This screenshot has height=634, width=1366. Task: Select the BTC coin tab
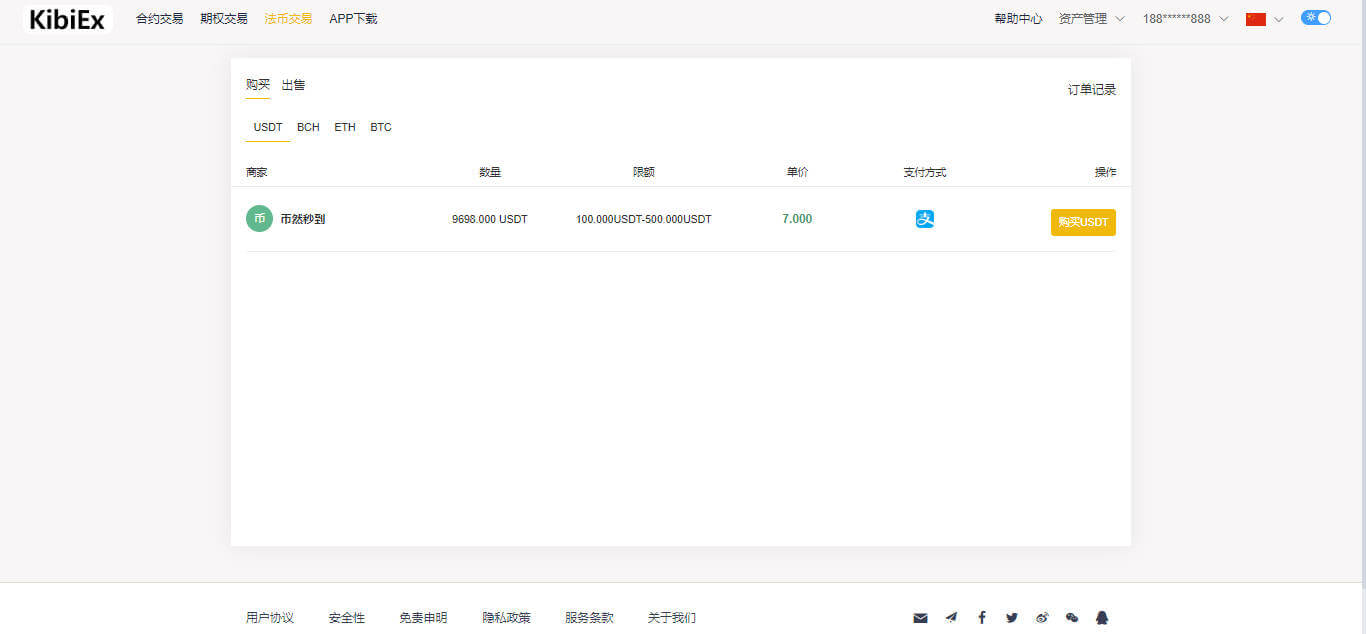(381, 128)
